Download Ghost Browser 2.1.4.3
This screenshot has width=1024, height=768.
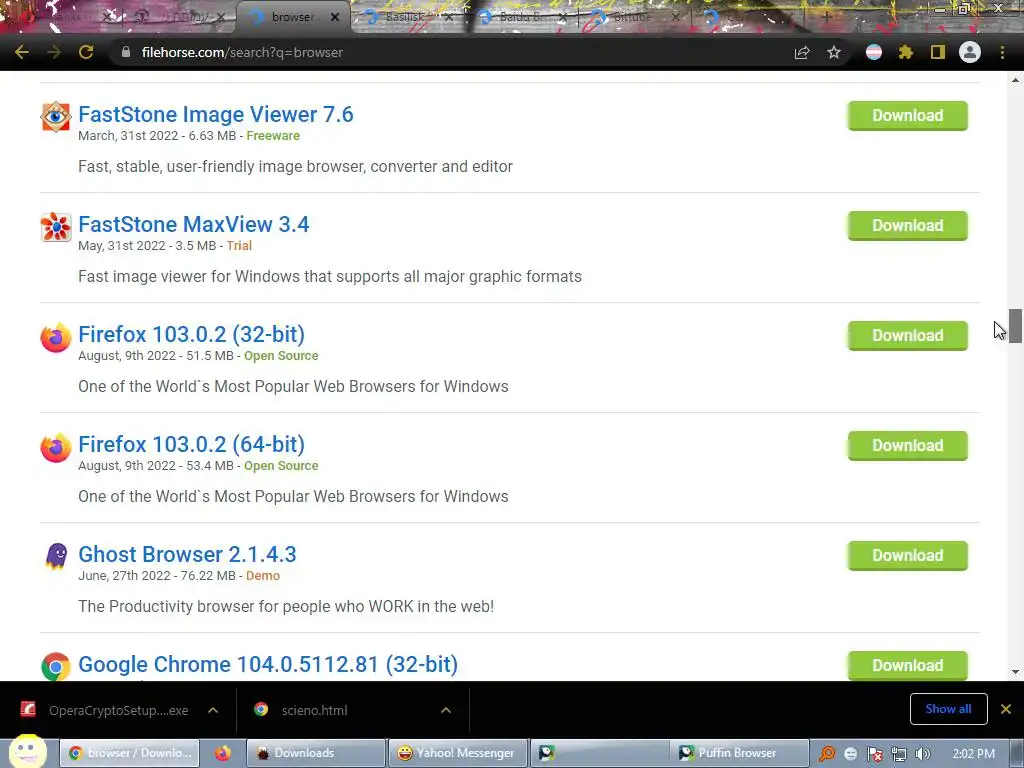tap(908, 555)
